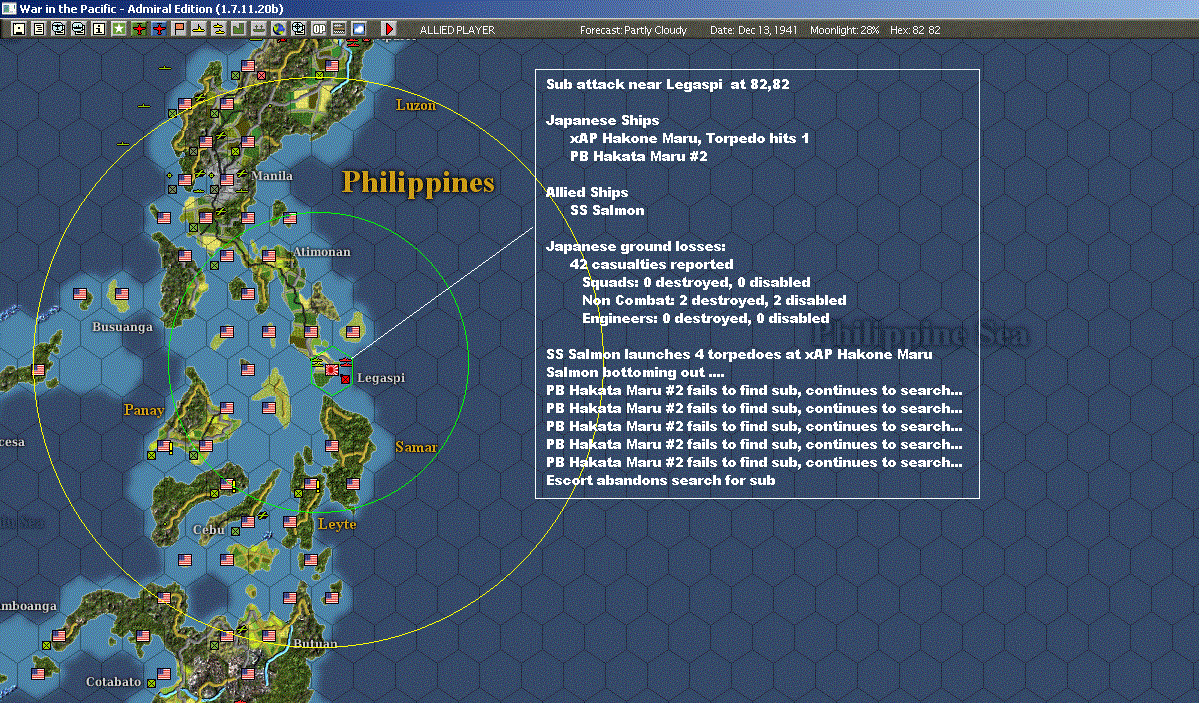Viewport: 1199px width, 703px height.
Task: Click 'Japanese ground losses:' heading
Action: 635,246
